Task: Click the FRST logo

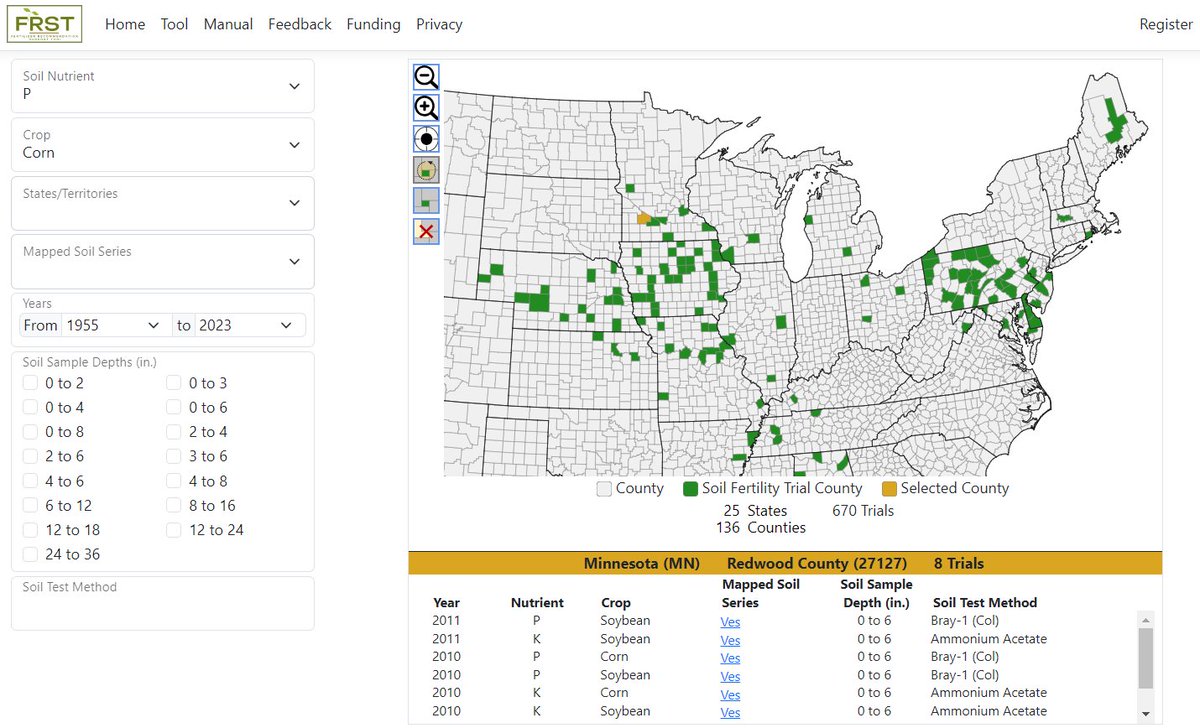Action: [x=46, y=23]
